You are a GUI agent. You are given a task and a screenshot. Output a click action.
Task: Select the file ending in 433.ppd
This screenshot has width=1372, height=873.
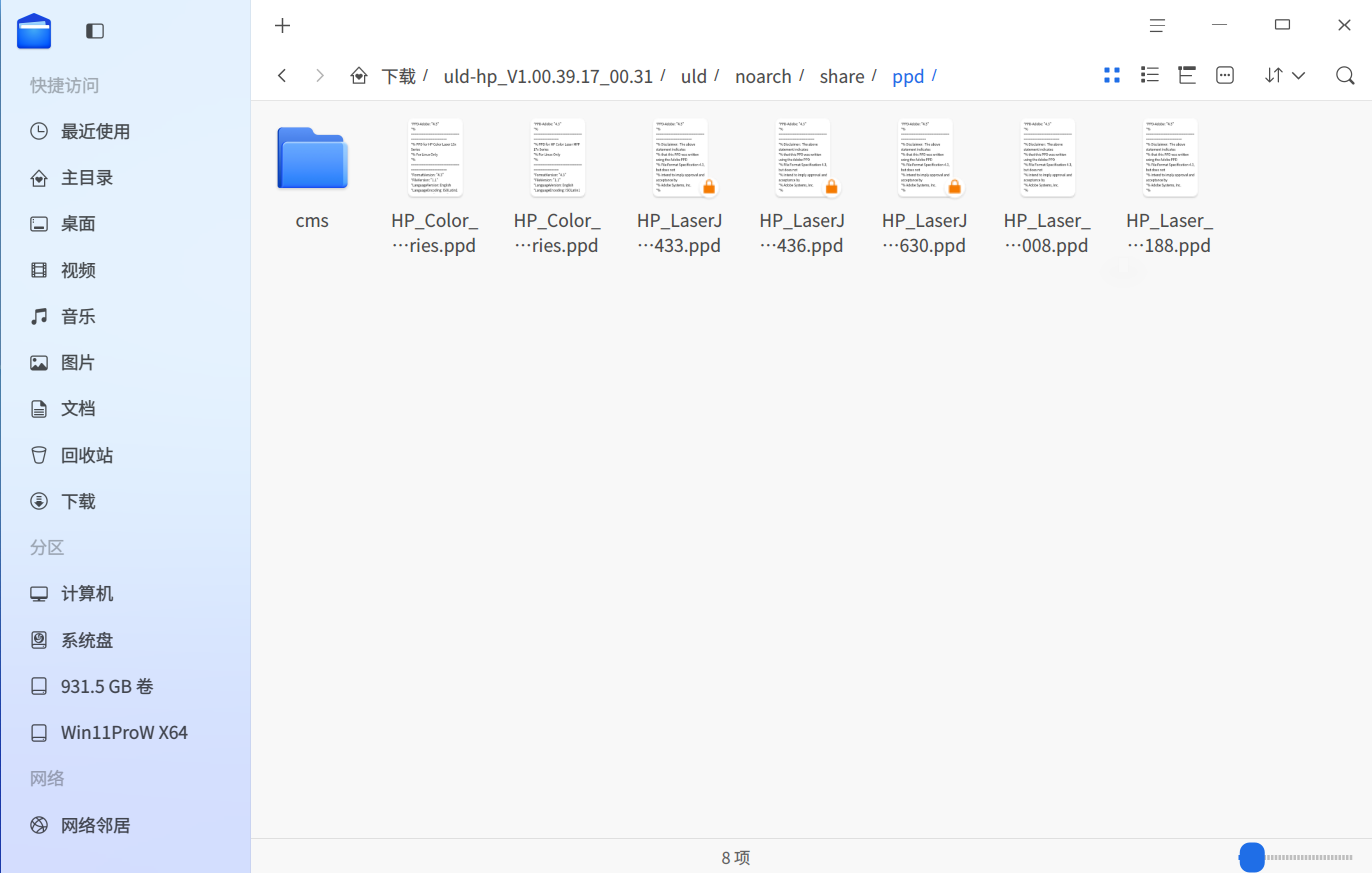click(x=680, y=187)
